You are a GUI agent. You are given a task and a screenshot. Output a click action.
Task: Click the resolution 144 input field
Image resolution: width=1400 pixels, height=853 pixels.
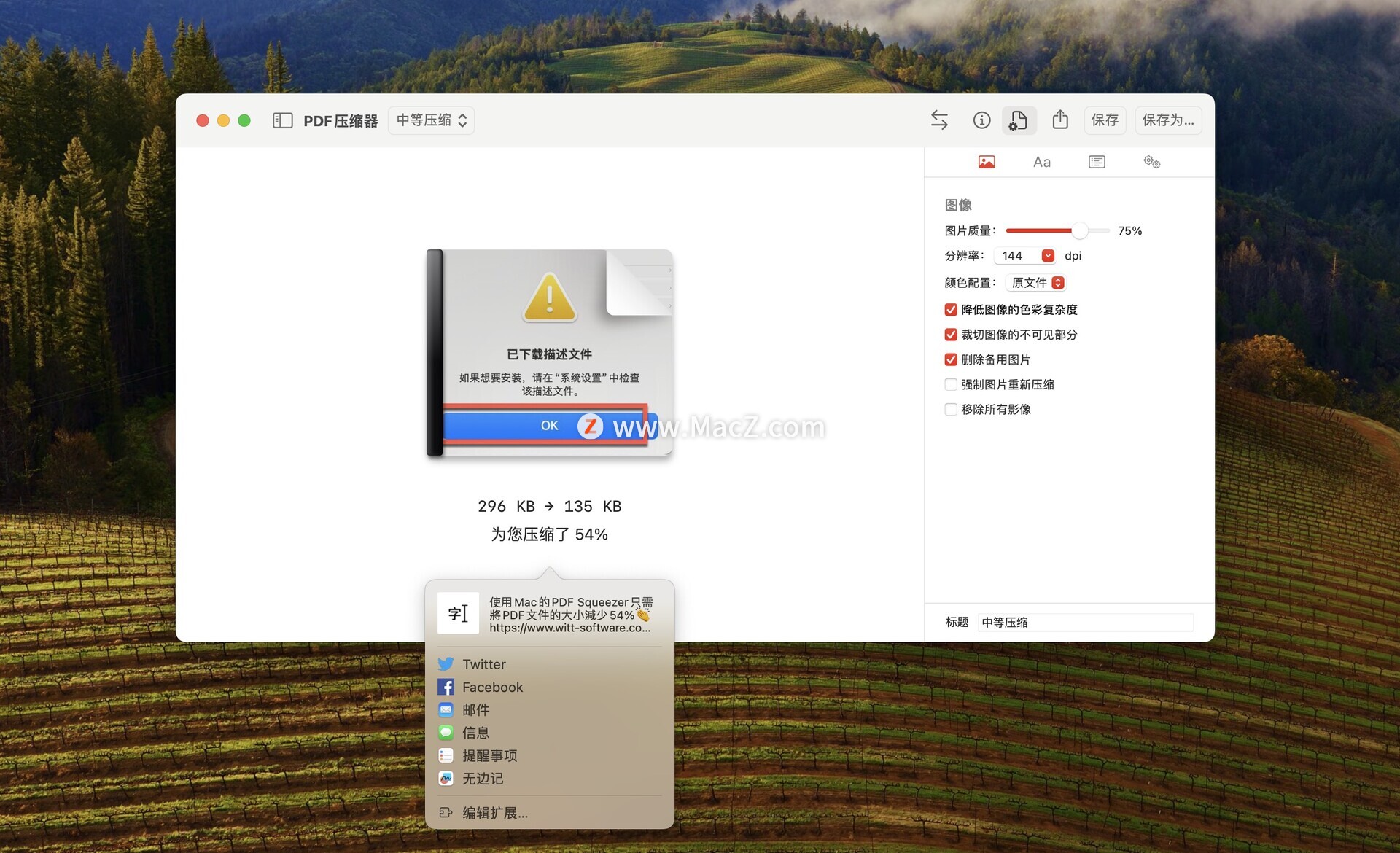(x=1018, y=255)
